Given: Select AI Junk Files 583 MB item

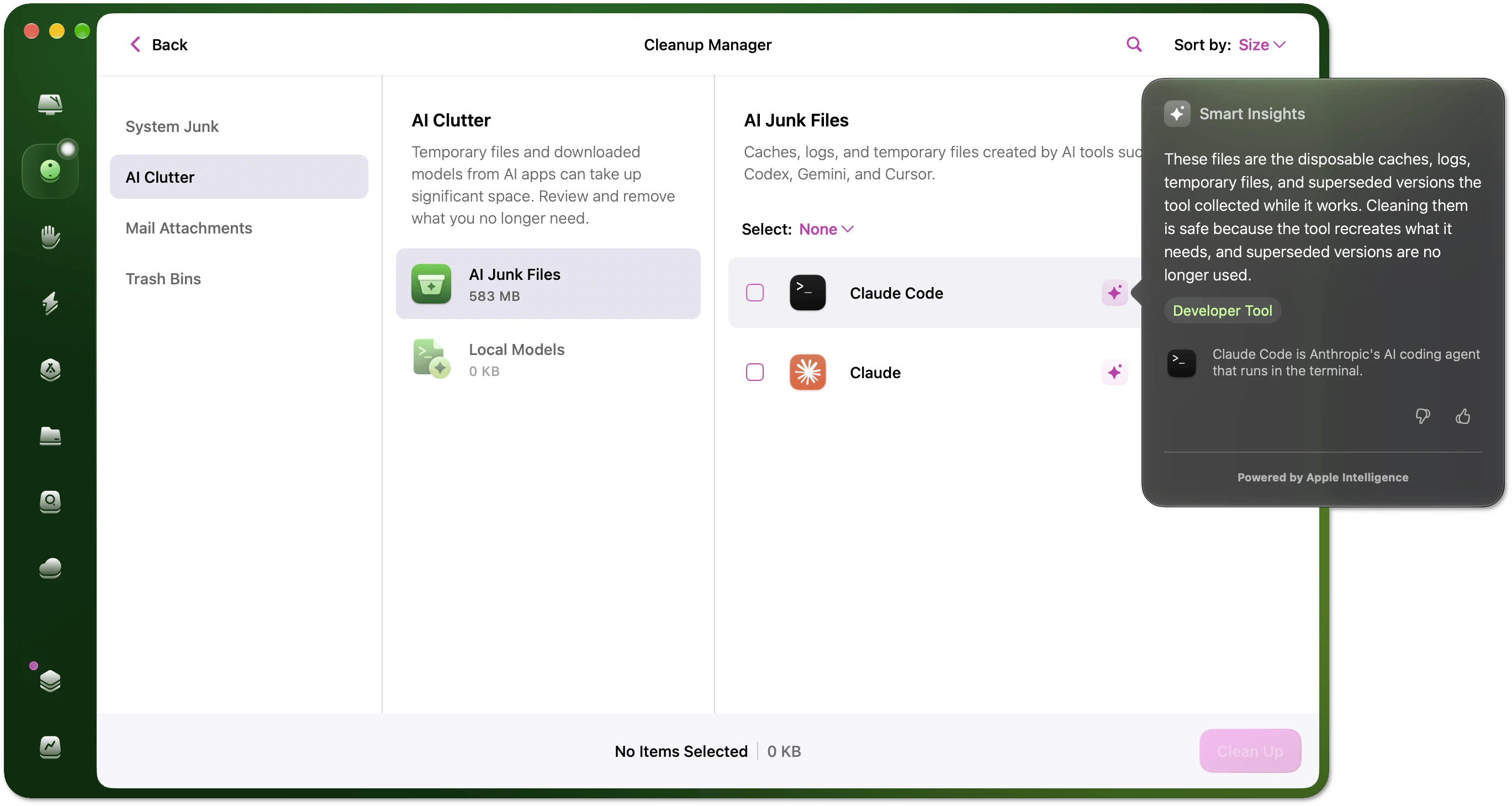Looking at the screenshot, I should pos(548,284).
